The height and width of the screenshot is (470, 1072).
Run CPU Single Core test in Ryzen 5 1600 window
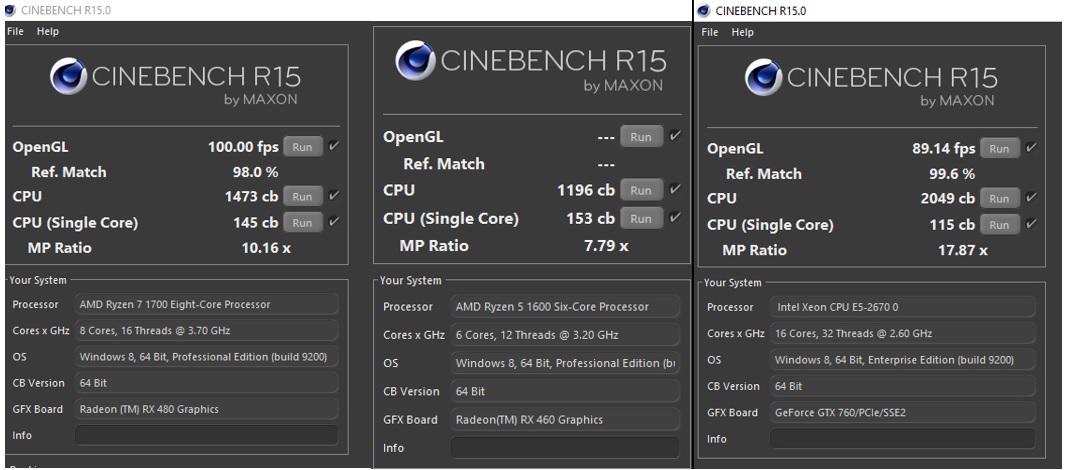click(x=641, y=218)
